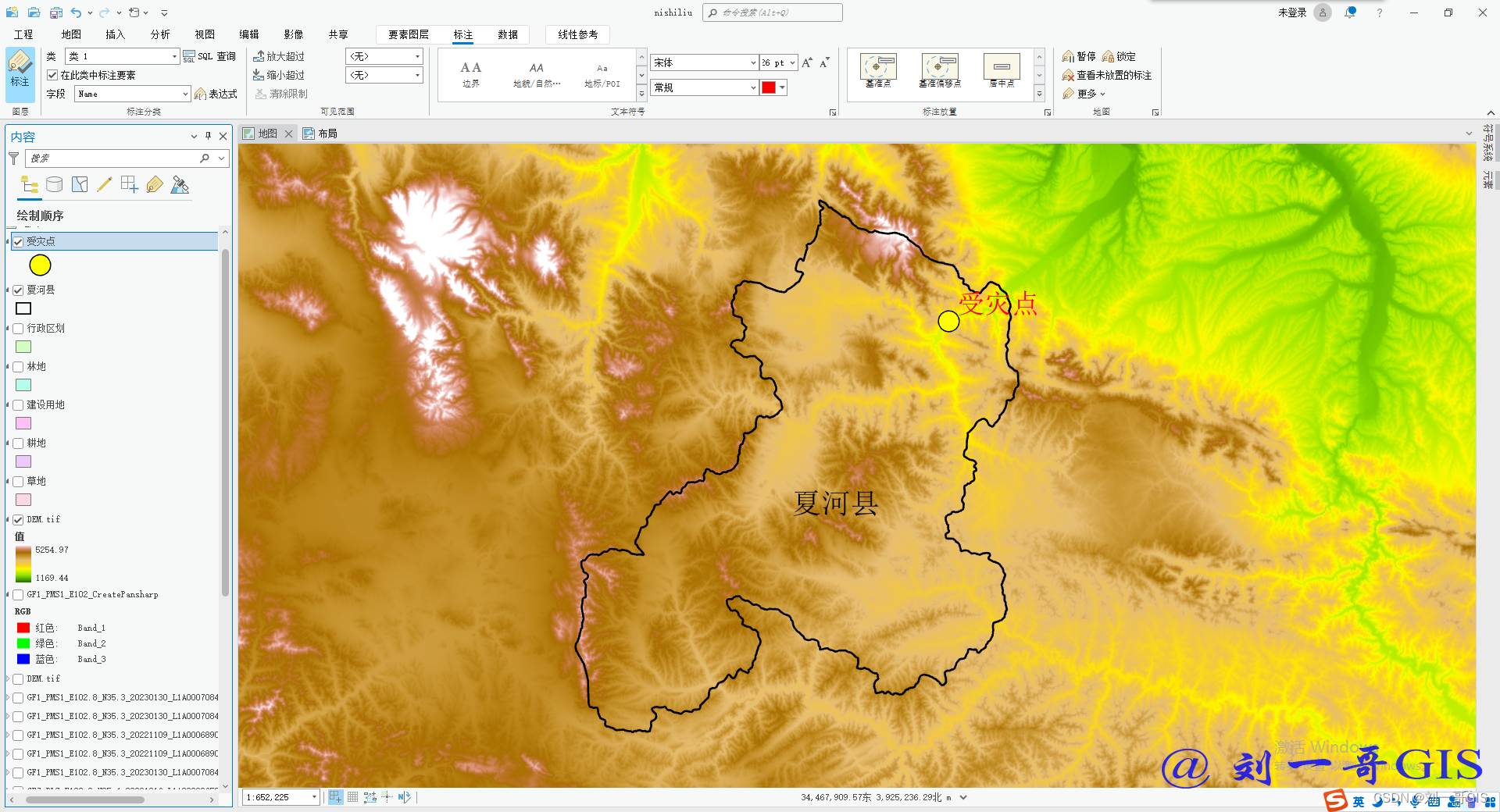Switch to the 插入 ribbon tab
Image resolution: width=1500 pixels, height=812 pixels.
[115, 34]
